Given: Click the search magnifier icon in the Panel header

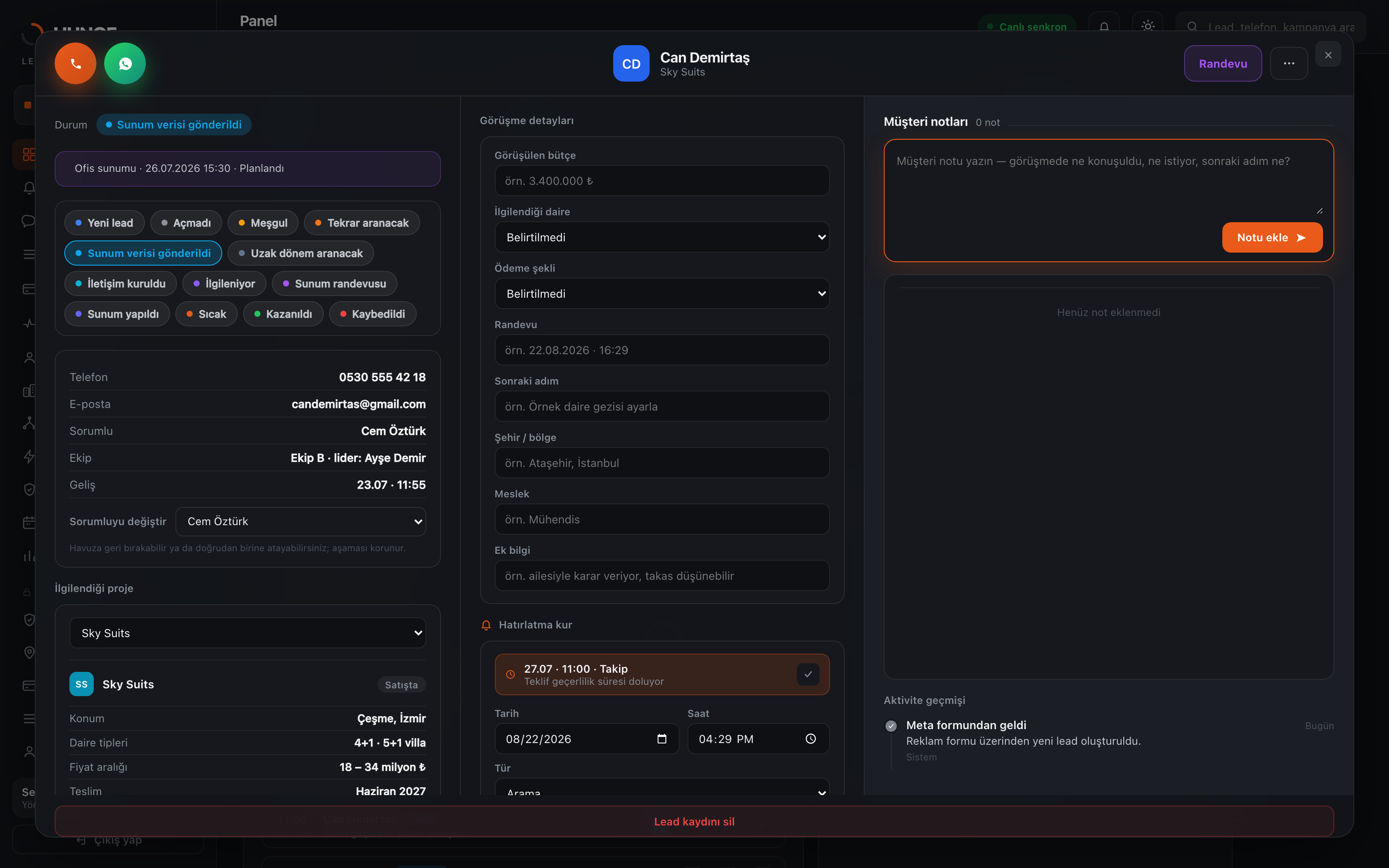Looking at the screenshot, I should click(x=1192, y=26).
